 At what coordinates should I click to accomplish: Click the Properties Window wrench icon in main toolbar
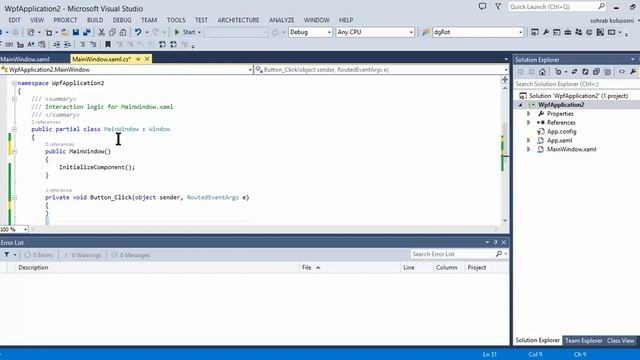coord(546,32)
